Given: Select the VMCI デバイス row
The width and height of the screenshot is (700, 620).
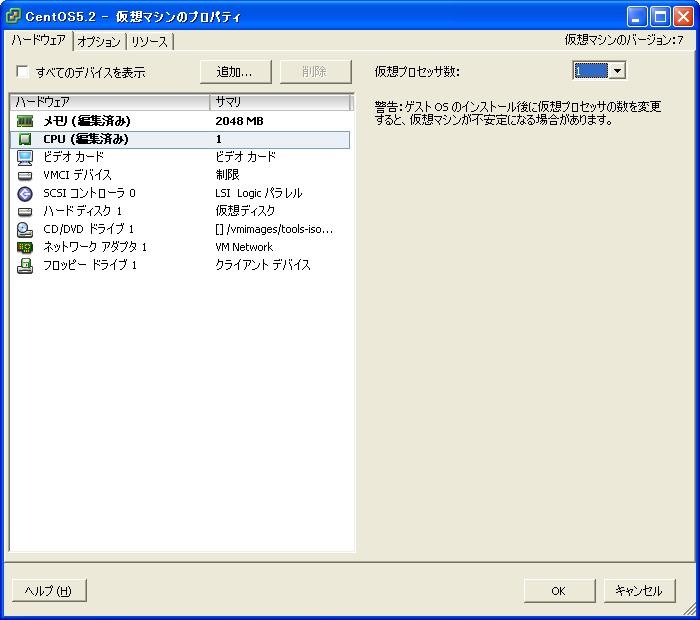Looking at the screenshot, I should [179, 175].
